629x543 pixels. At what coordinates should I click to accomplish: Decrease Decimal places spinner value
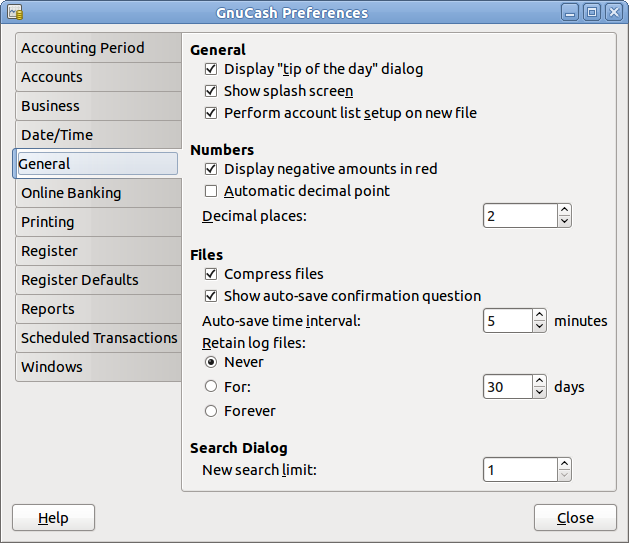coord(565,221)
